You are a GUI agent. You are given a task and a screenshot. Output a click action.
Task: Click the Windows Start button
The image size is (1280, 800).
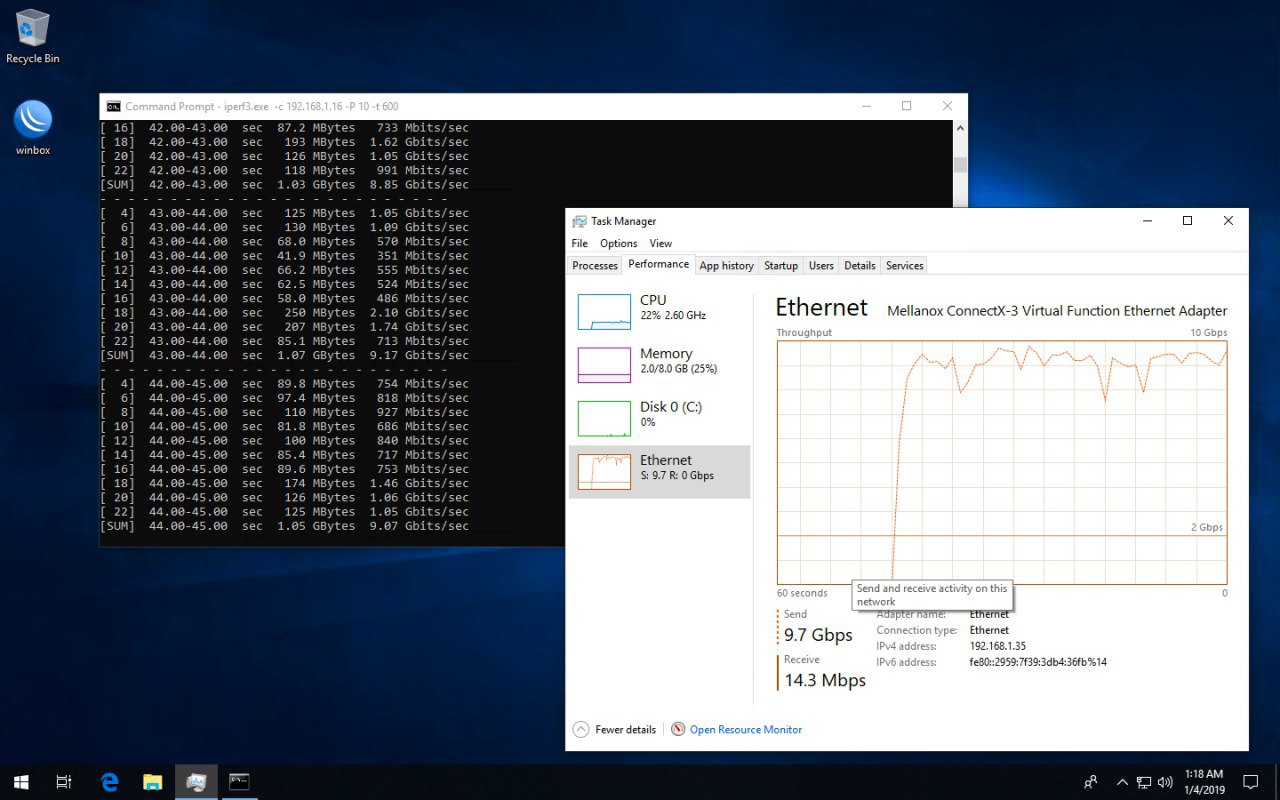tap(20, 782)
